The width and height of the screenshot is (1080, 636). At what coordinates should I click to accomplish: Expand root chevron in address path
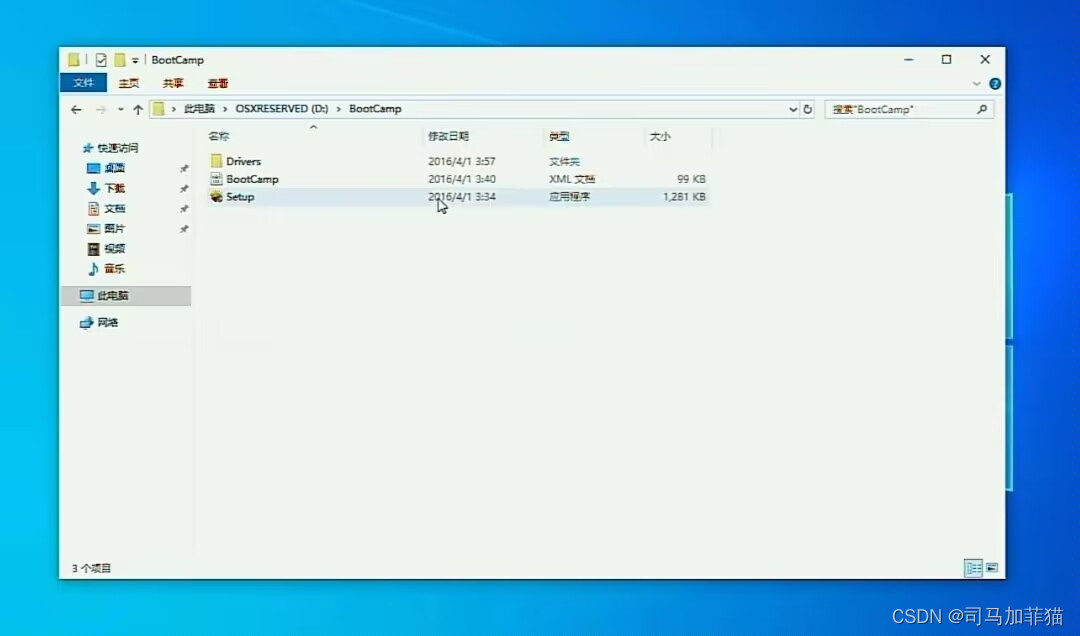pyautogui.click(x=174, y=110)
